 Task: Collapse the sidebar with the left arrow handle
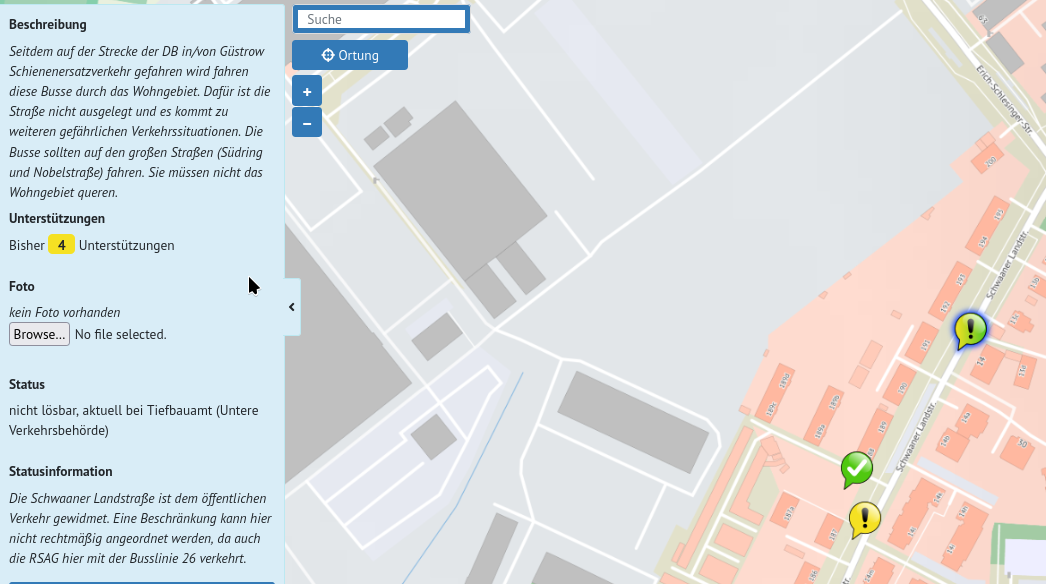tap(292, 307)
